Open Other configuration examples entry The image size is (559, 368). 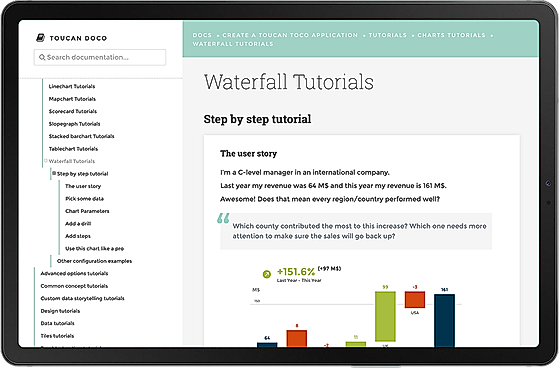[x=94, y=261]
